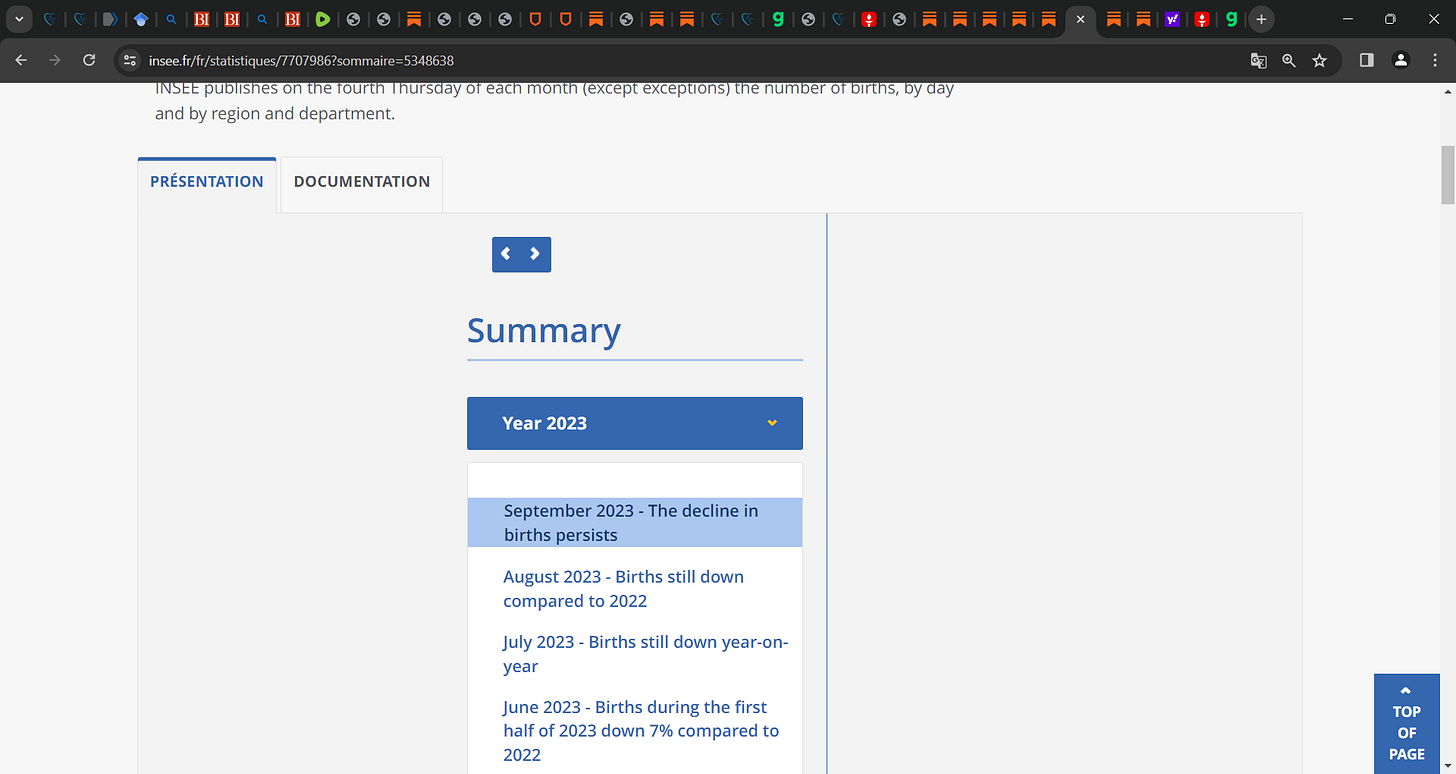Open Chrome's three-dot menu
This screenshot has height=774, width=1456.
(x=1435, y=60)
